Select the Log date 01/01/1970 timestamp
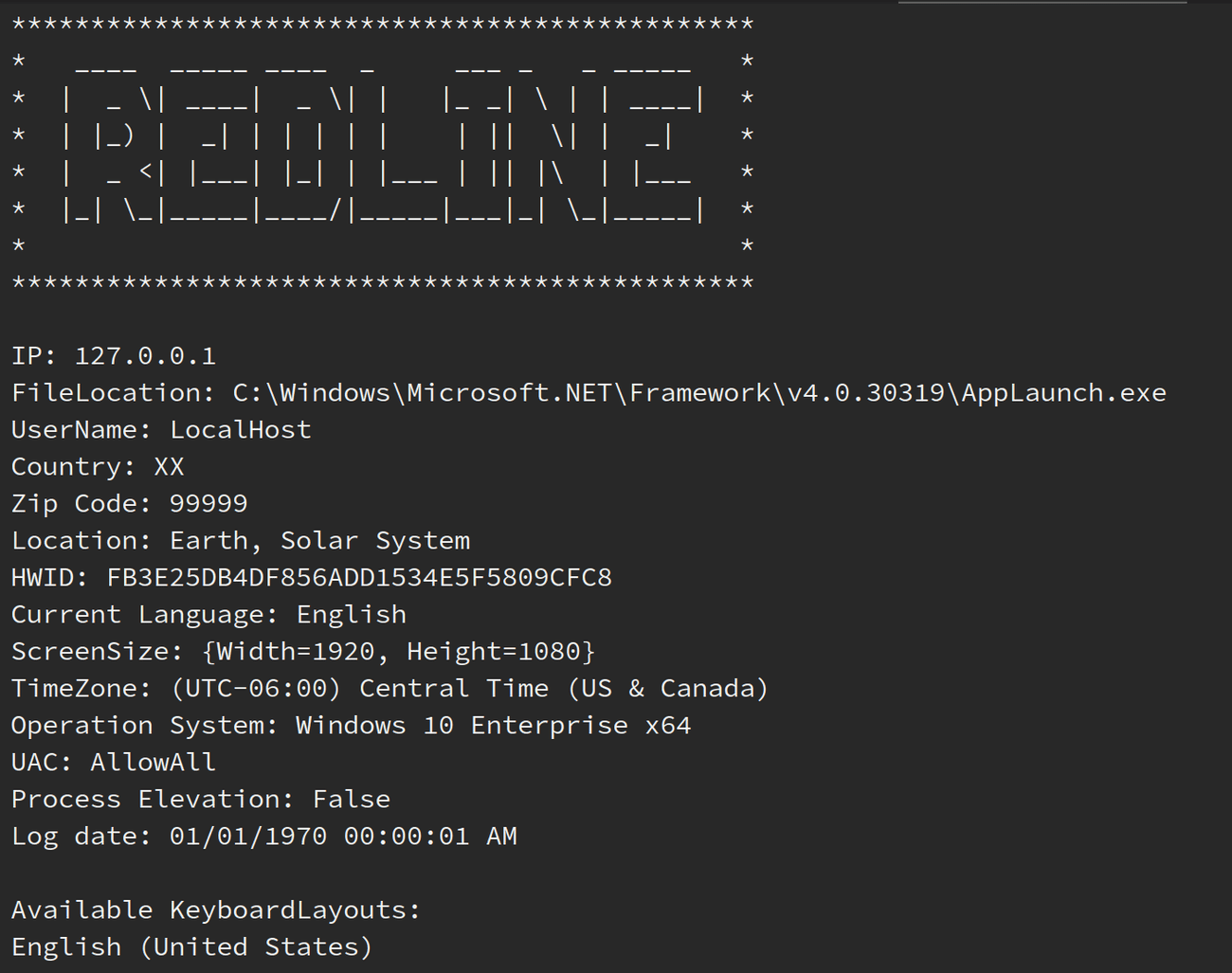The image size is (1232, 973). click(341, 836)
